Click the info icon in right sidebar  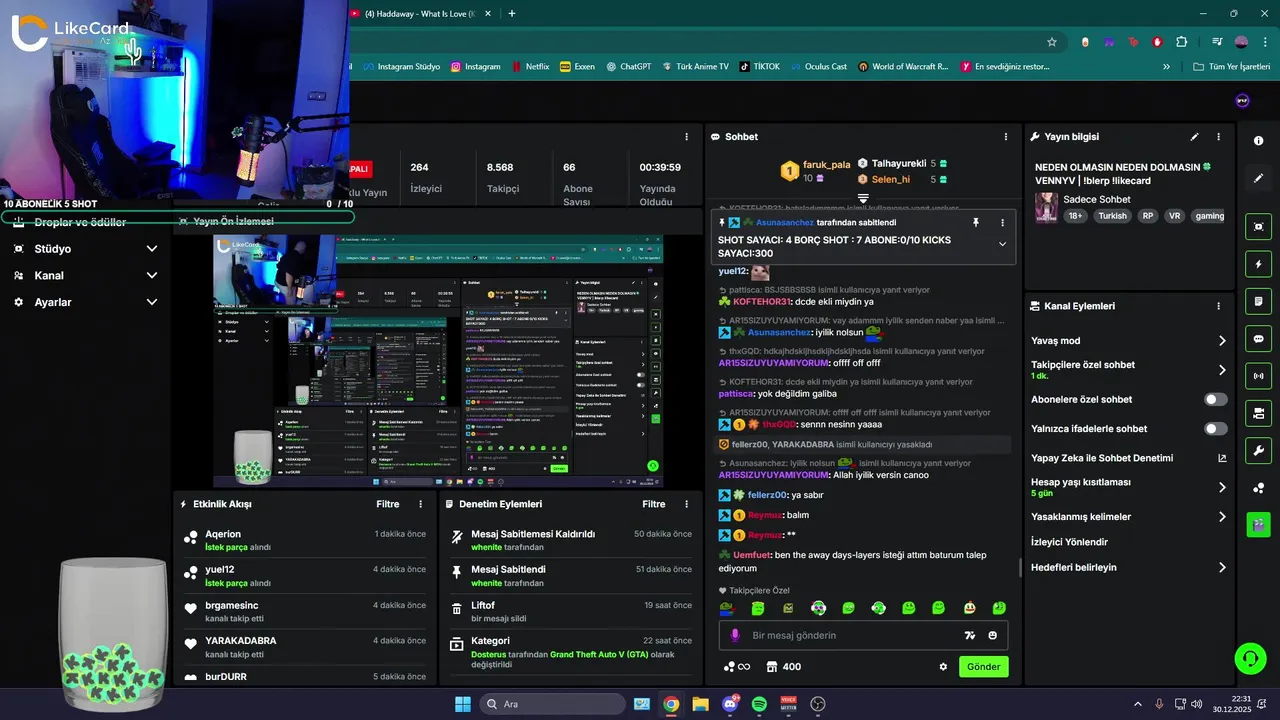click(1259, 141)
